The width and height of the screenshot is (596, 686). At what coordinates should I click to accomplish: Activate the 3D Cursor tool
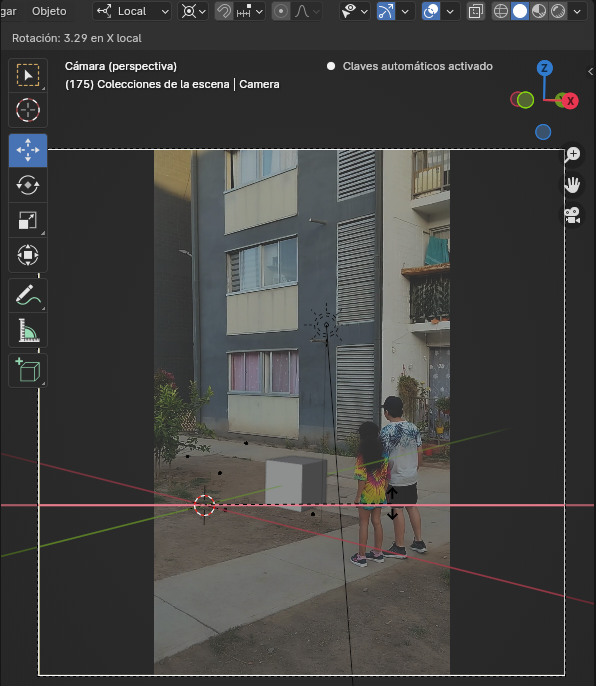28,110
